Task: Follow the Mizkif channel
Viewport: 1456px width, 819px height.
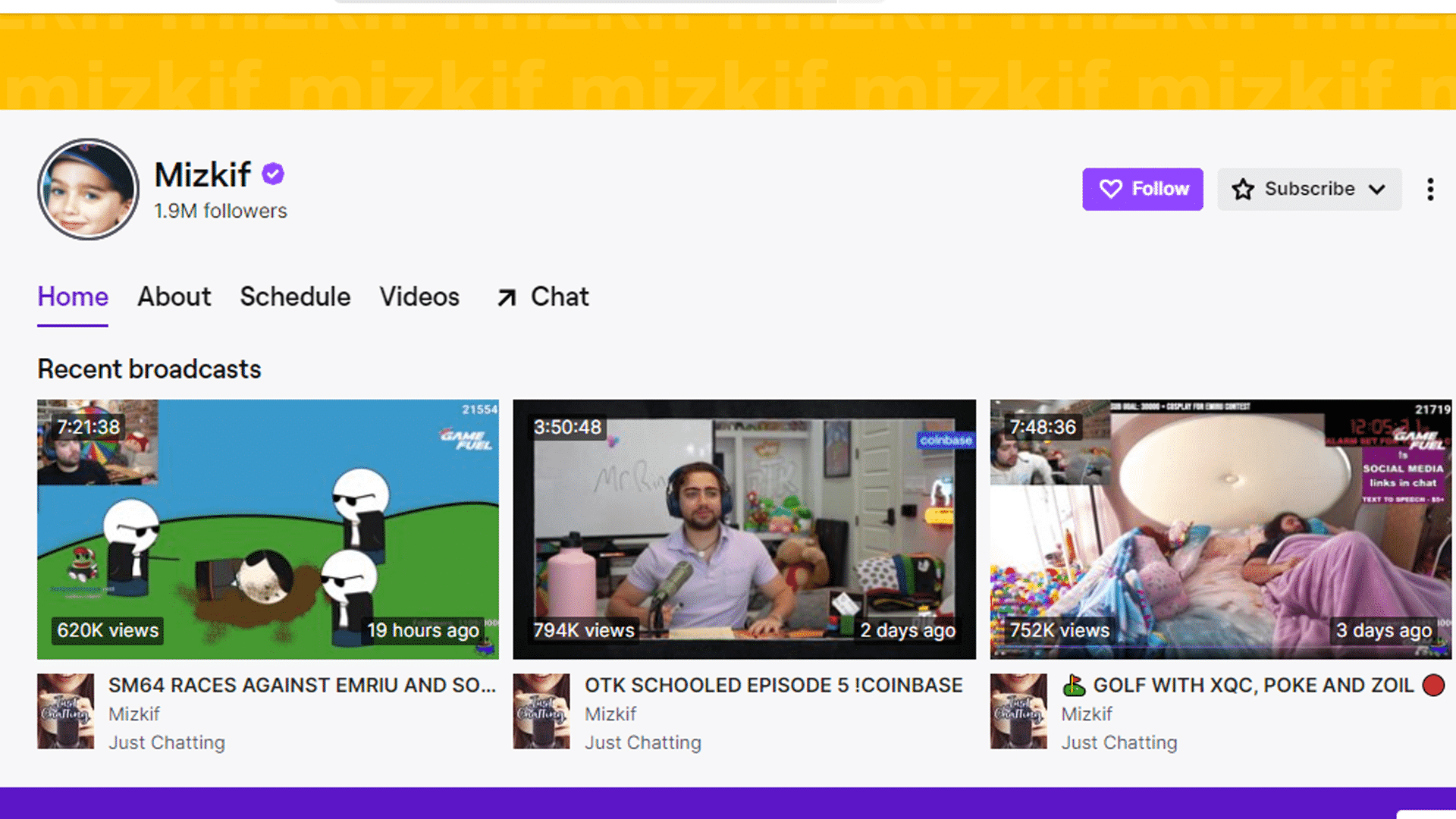Action: [x=1143, y=189]
